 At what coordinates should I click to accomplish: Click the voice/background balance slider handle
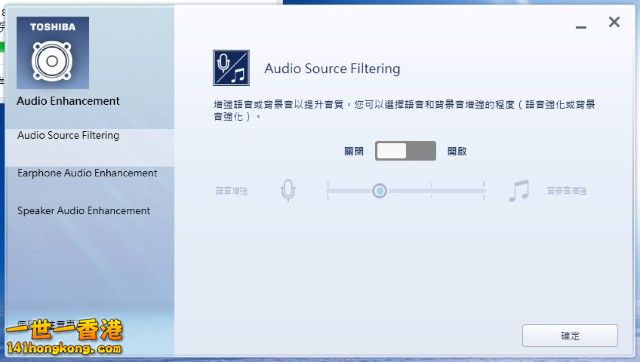(x=380, y=191)
